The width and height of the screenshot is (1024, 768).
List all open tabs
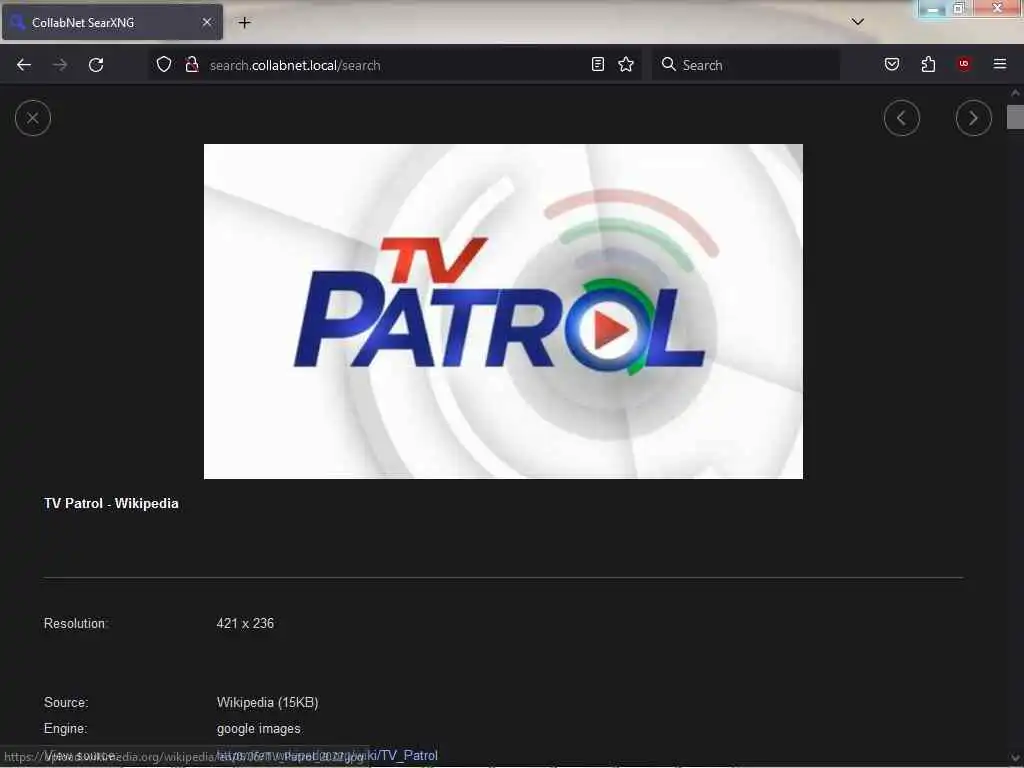point(857,22)
